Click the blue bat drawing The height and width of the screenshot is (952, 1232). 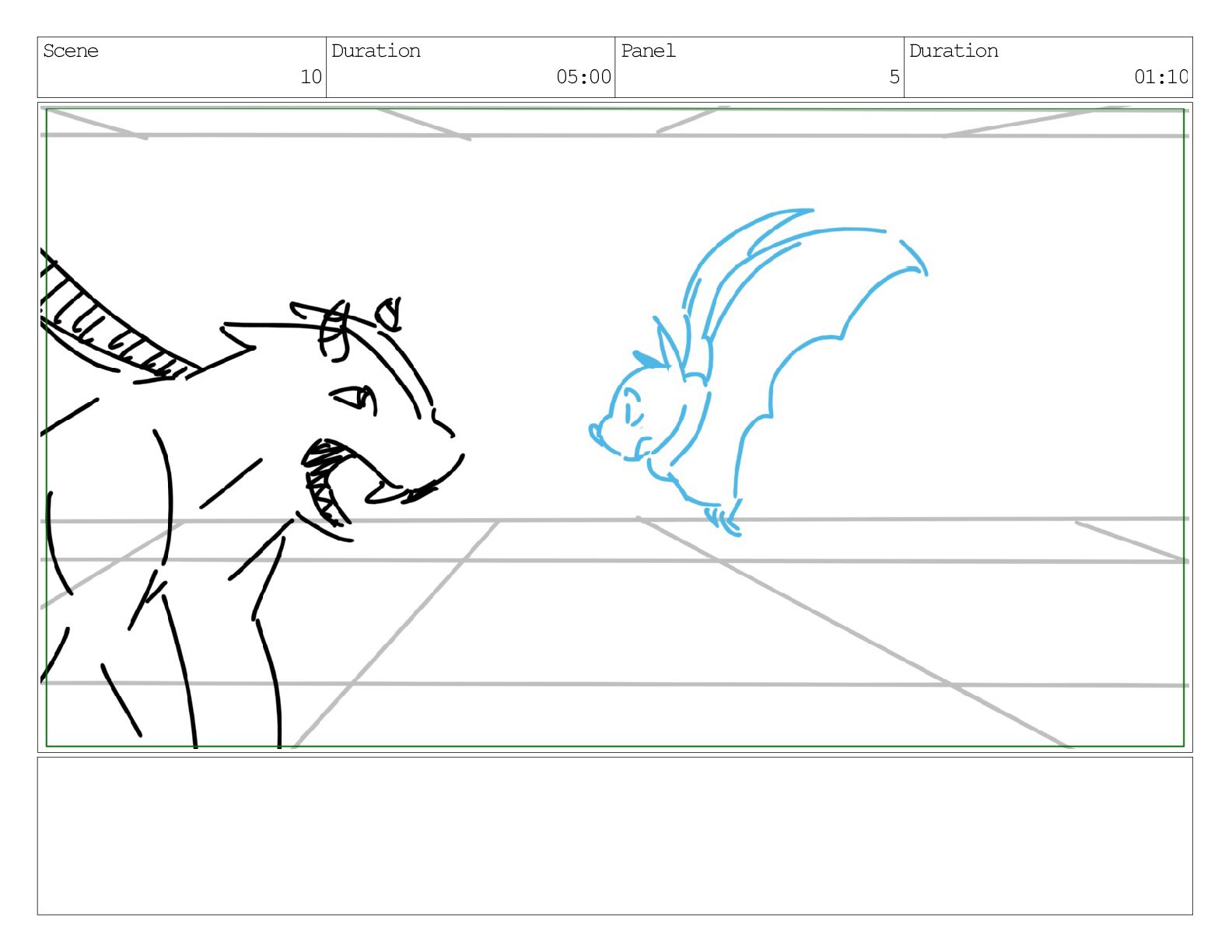(758, 373)
